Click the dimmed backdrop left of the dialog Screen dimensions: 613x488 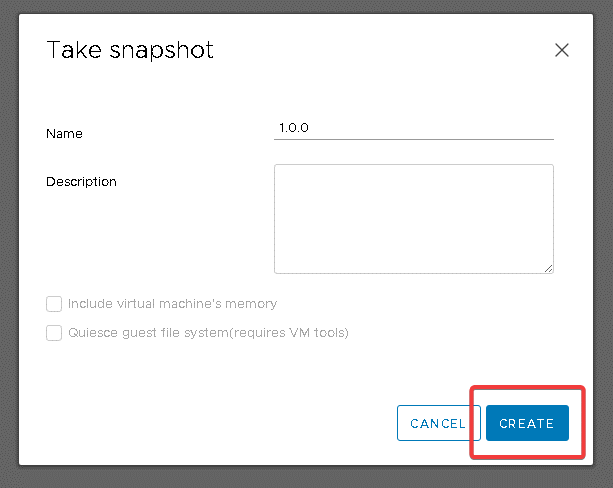tap(8, 240)
